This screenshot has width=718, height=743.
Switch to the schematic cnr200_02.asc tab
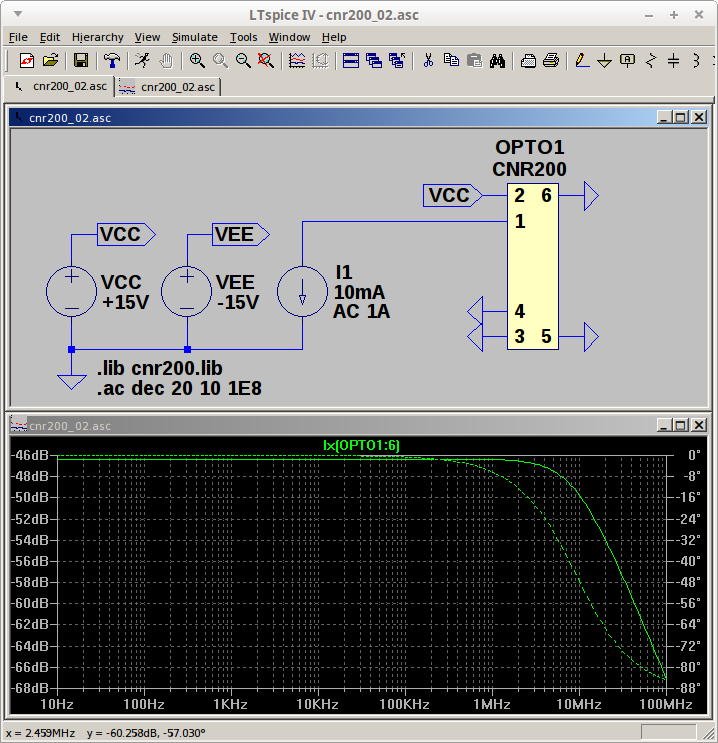pos(60,86)
